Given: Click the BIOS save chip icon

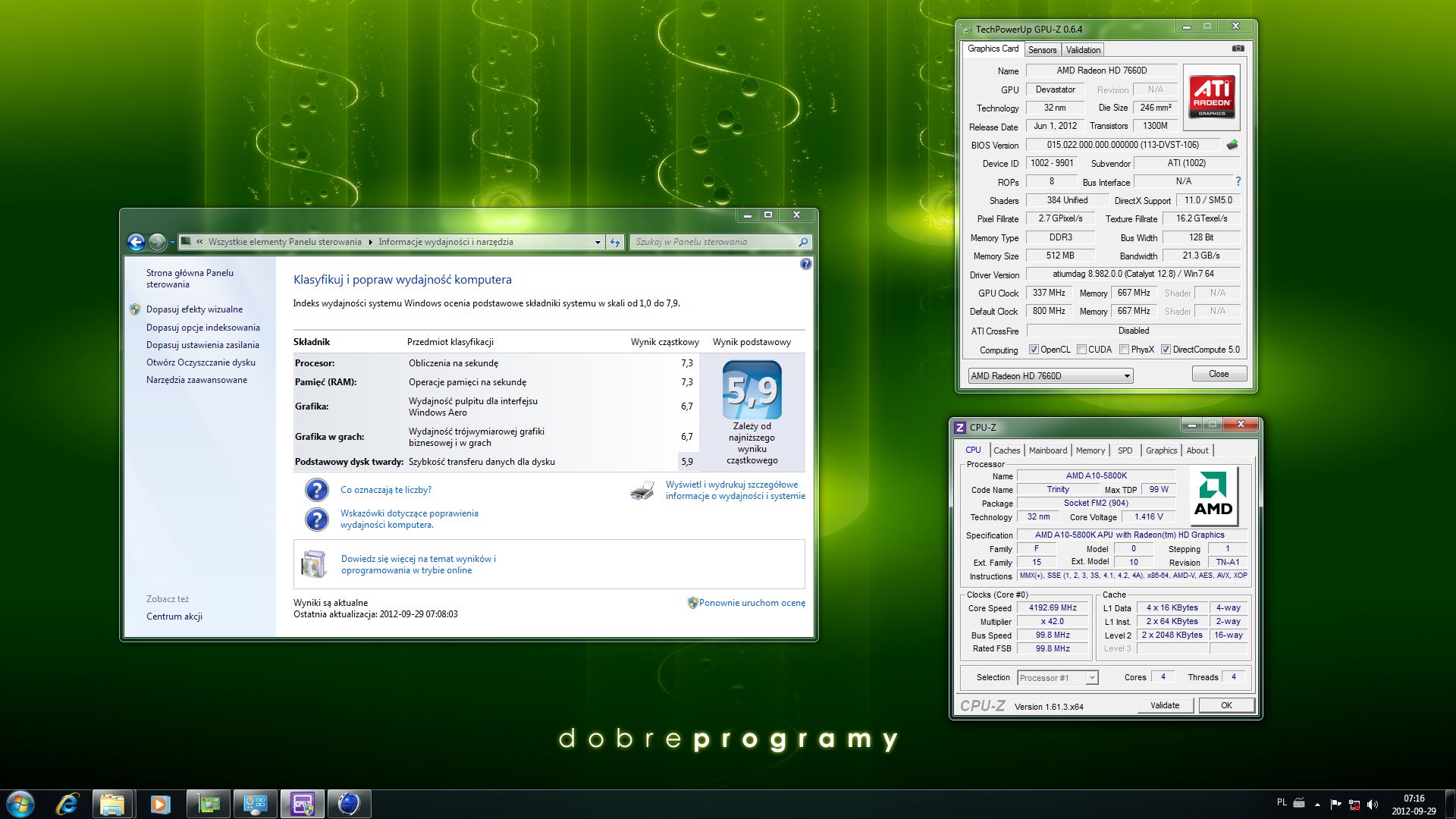Looking at the screenshot, I should pos(1232,145).
